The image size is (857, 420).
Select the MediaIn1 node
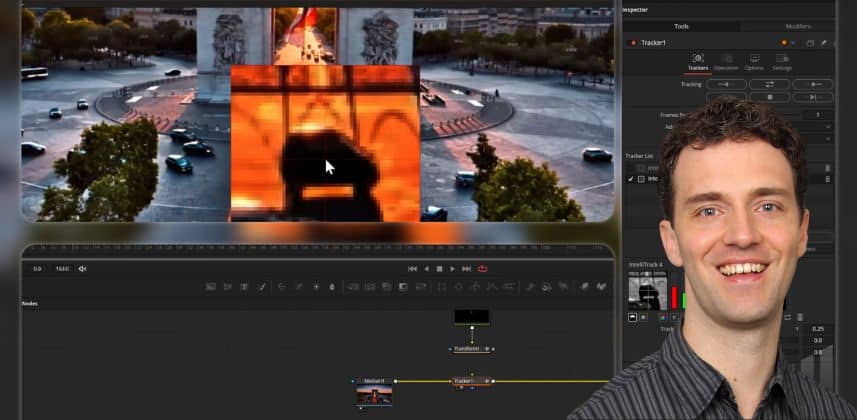pyautogui.click(x=374, y=393)
